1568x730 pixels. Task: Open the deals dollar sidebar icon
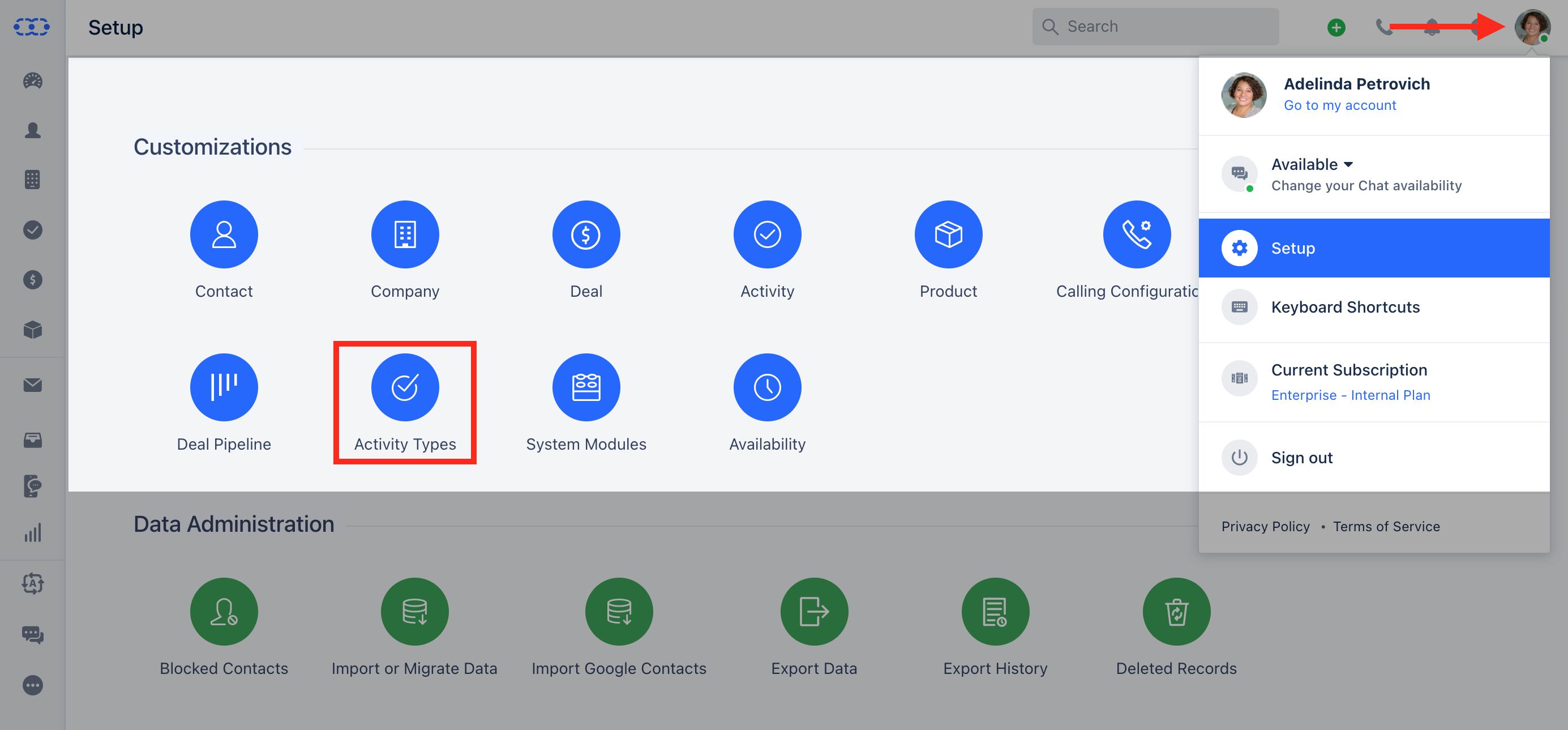coord(32,280)
